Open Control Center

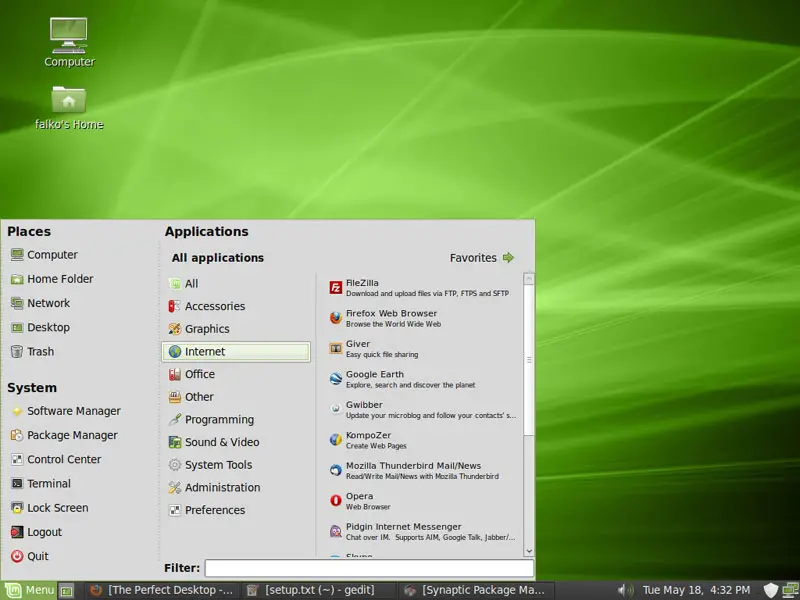coord(56,460)
